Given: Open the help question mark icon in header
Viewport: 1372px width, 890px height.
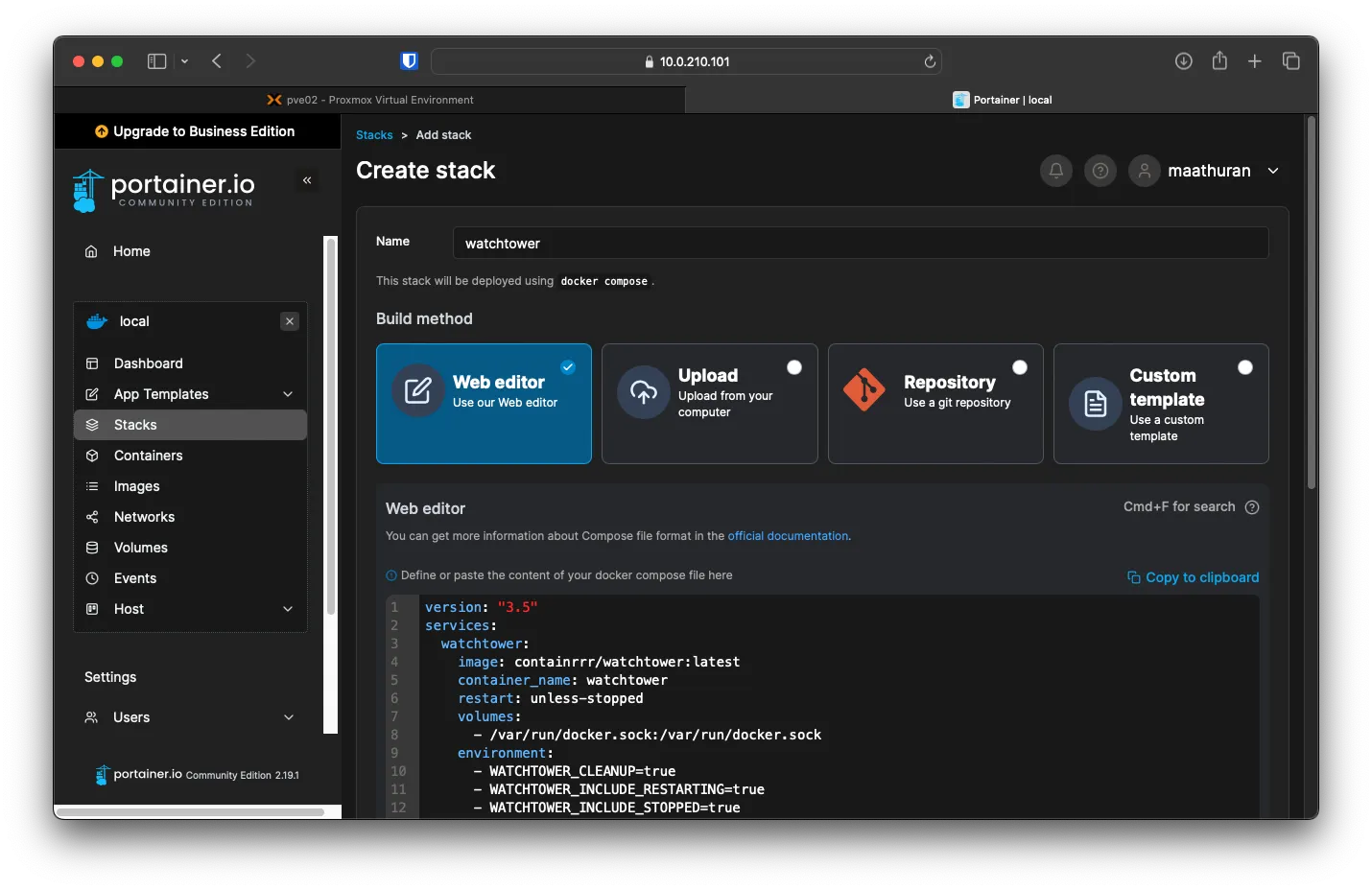Looking at the screenshot, I should click(x=1100, y=171).
